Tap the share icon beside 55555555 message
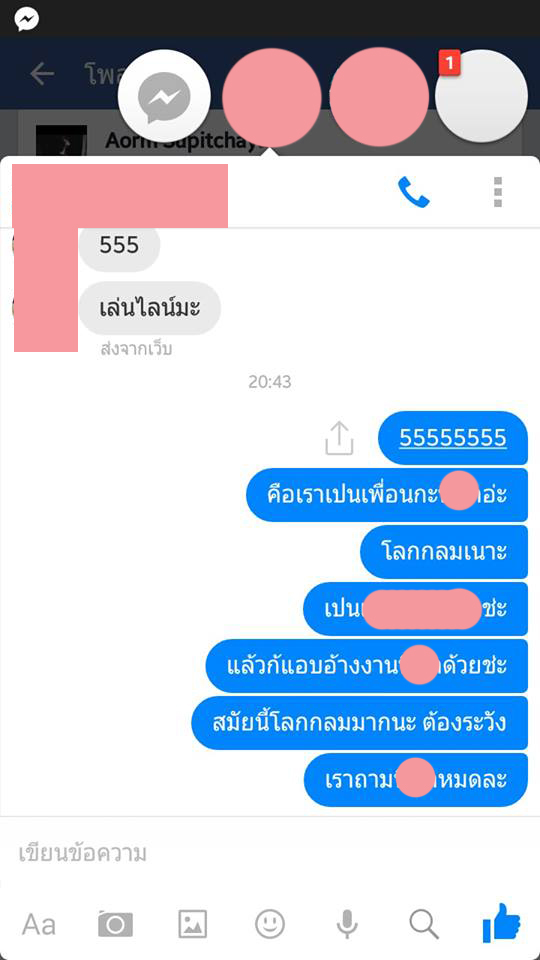The image size is (540, 960). [339, 438]
